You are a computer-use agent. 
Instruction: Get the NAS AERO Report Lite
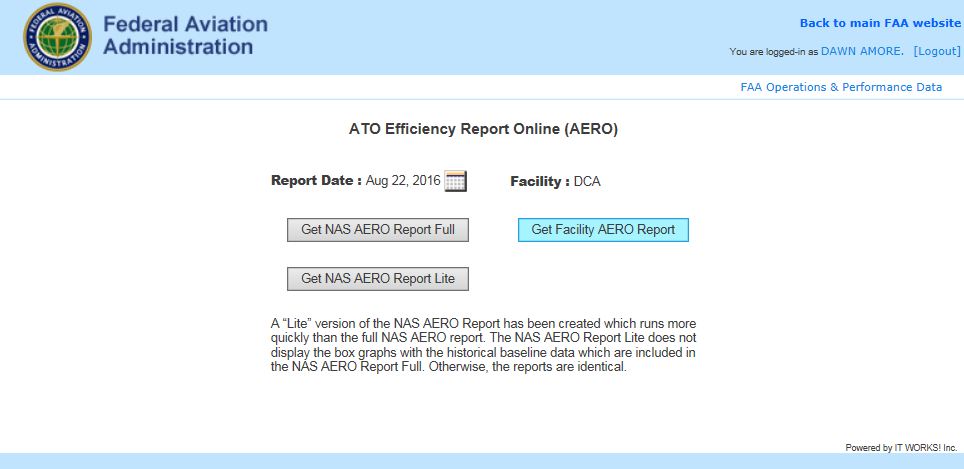pyautogui.click(x=377, y=279)
